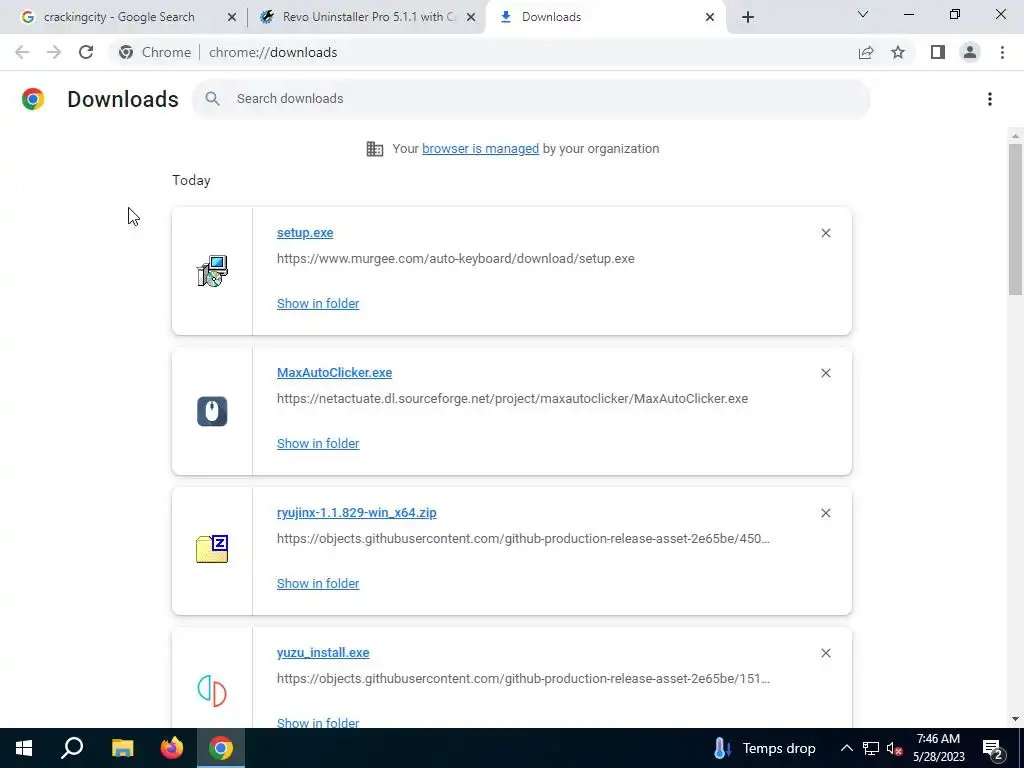
Task: Remove setup.exe from the downloads list
Action: click(826, 233)
